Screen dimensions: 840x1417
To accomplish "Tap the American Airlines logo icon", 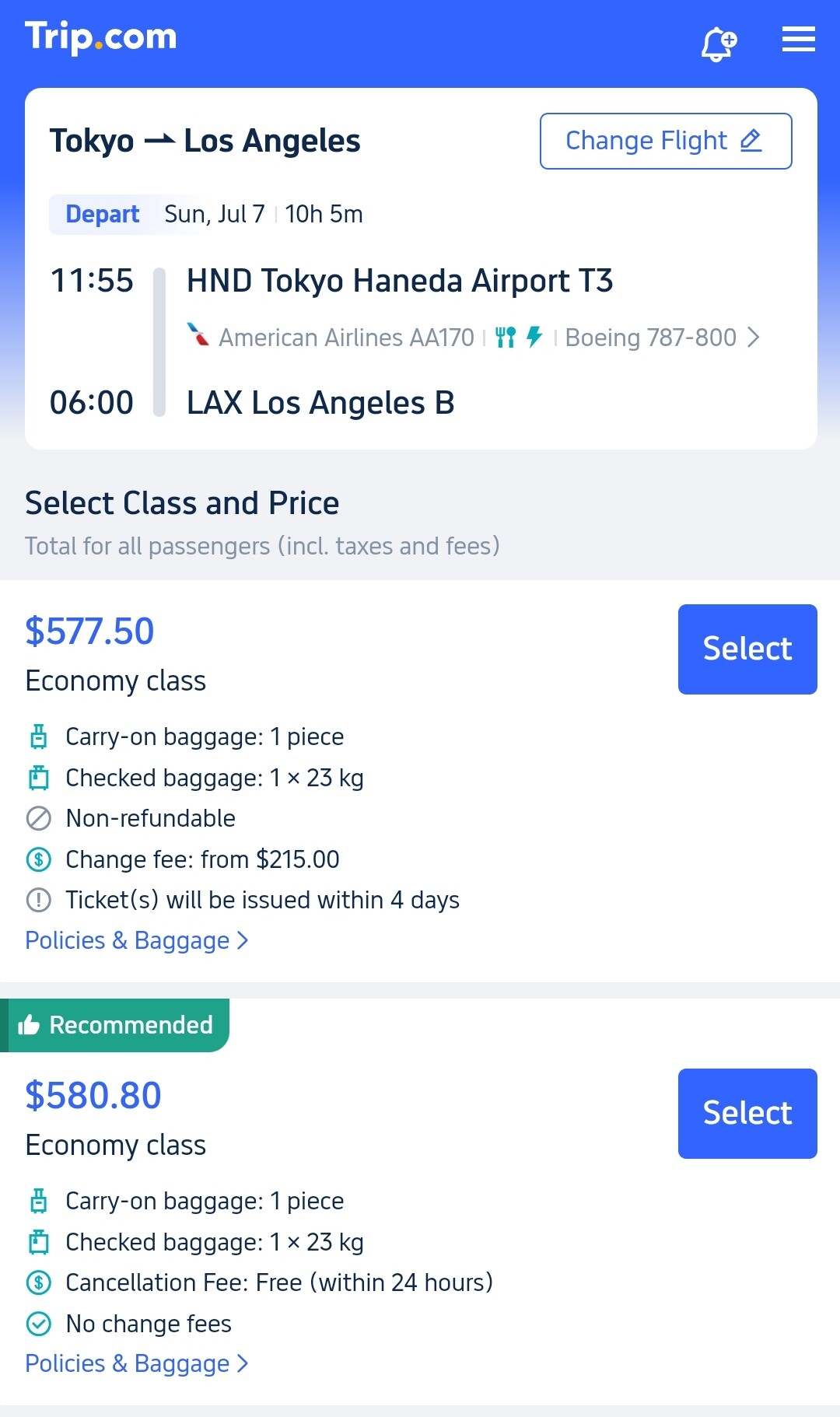I will pos(198,335).
